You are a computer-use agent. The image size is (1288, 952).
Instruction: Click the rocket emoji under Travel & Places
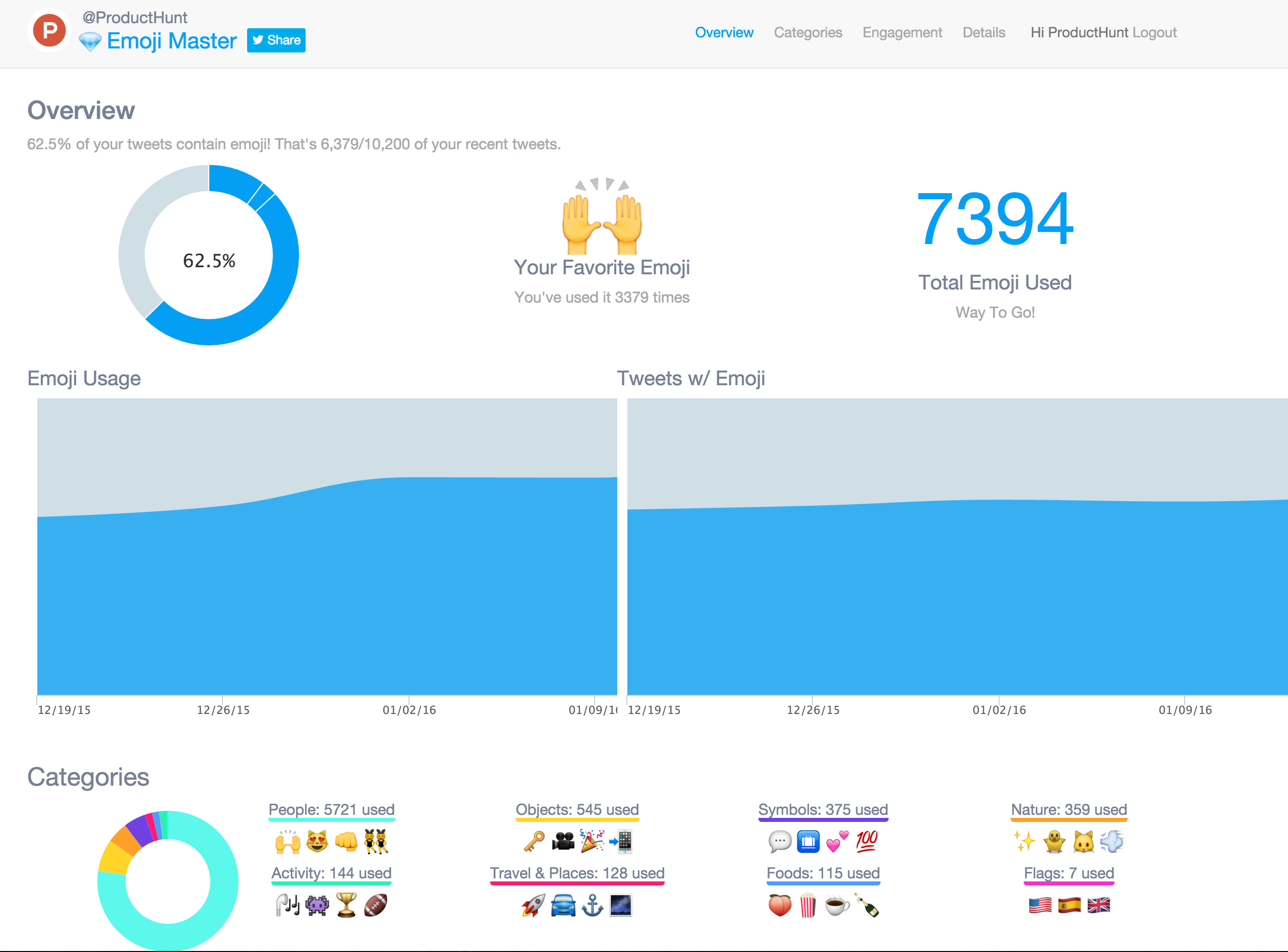(533, 905)
